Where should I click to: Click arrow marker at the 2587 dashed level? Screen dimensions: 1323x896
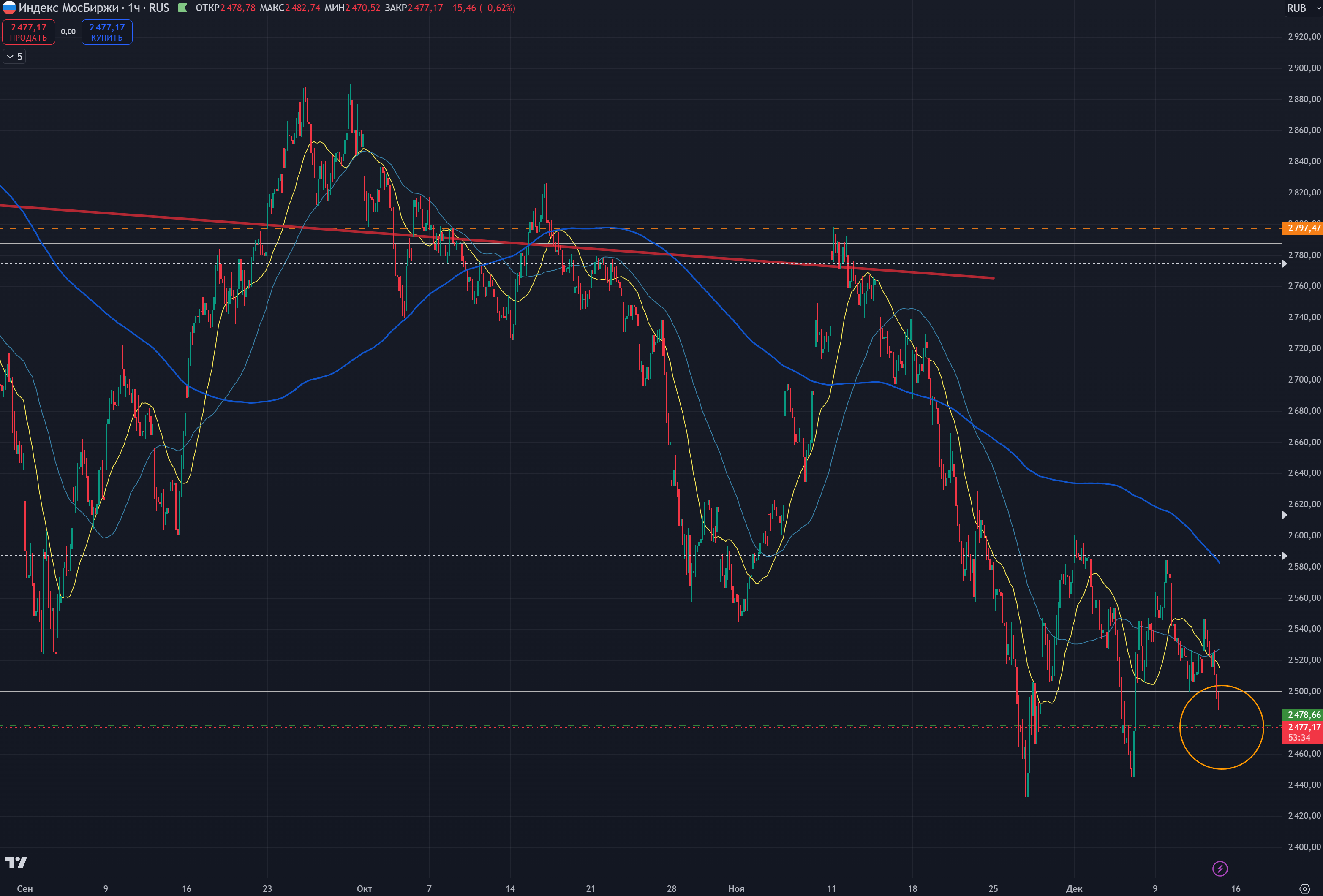[x=1284, y=556]
